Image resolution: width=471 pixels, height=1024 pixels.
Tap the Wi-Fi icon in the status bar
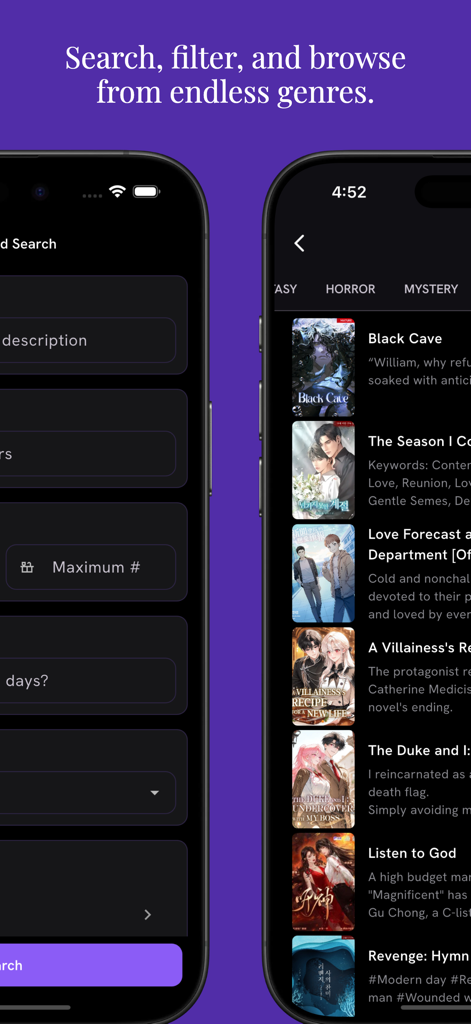pos(117,191)
